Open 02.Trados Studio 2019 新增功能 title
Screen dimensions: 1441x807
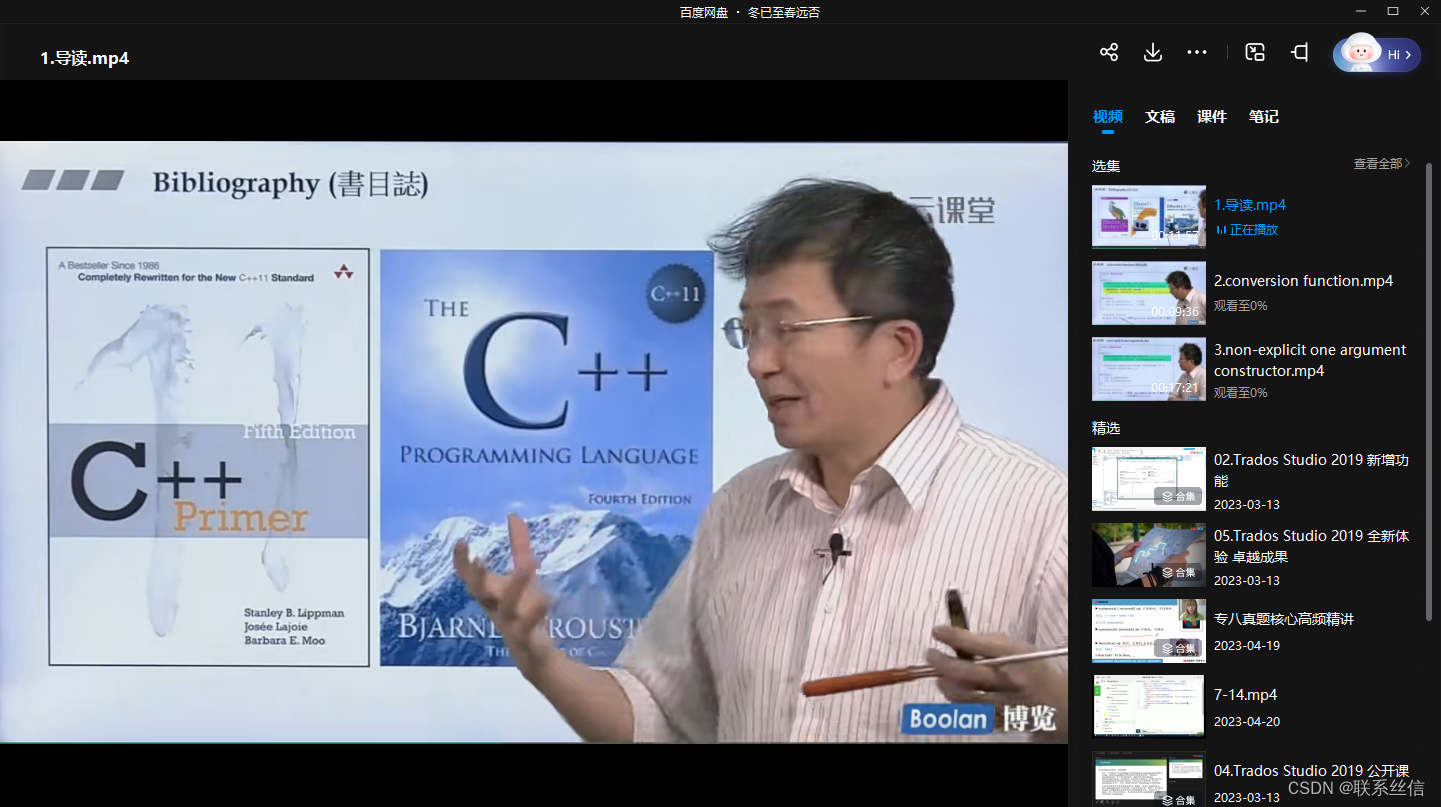pos(1311,470)
